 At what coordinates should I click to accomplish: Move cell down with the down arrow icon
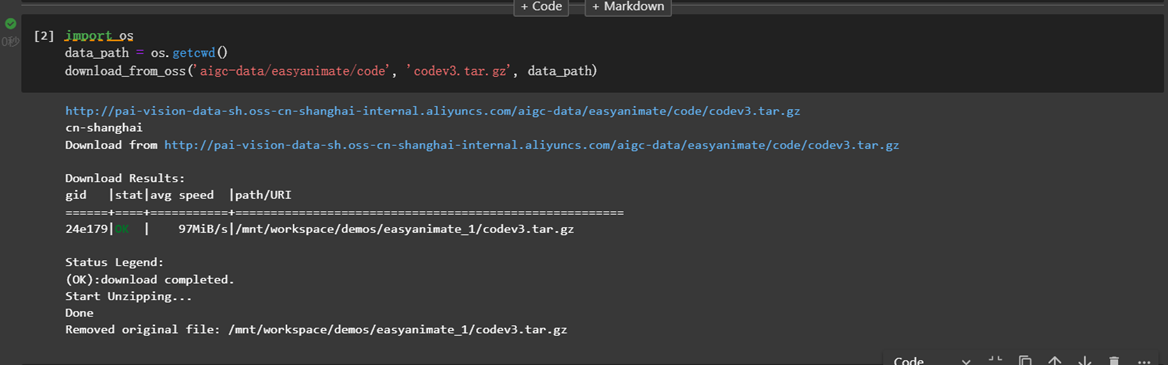[x=1085, y=361]
